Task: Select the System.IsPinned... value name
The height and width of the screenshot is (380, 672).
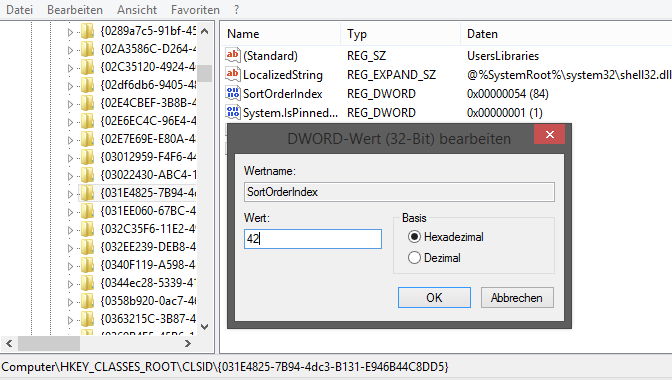Action: [x=291, y=113]
